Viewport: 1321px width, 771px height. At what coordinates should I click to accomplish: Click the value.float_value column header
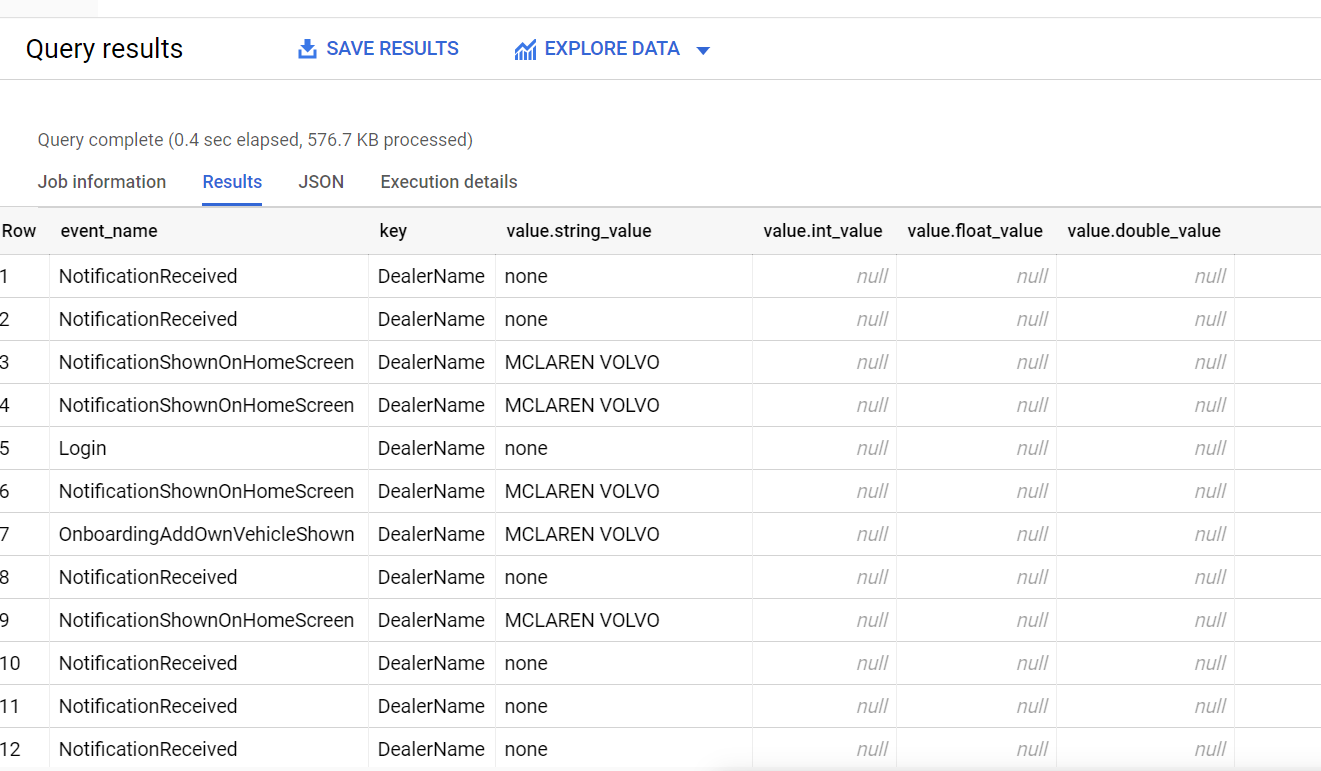click(975, 231)
